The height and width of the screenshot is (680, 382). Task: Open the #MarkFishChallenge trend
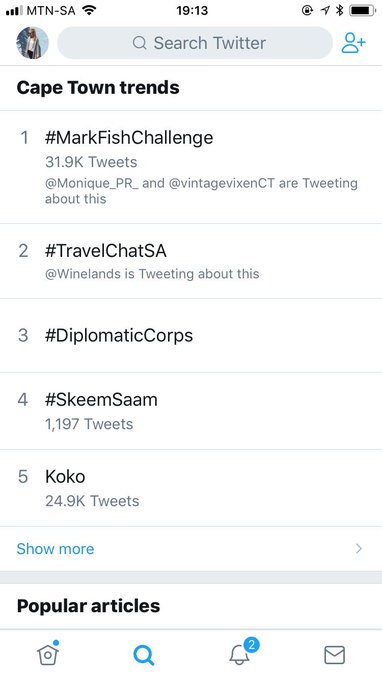point(191,167)
